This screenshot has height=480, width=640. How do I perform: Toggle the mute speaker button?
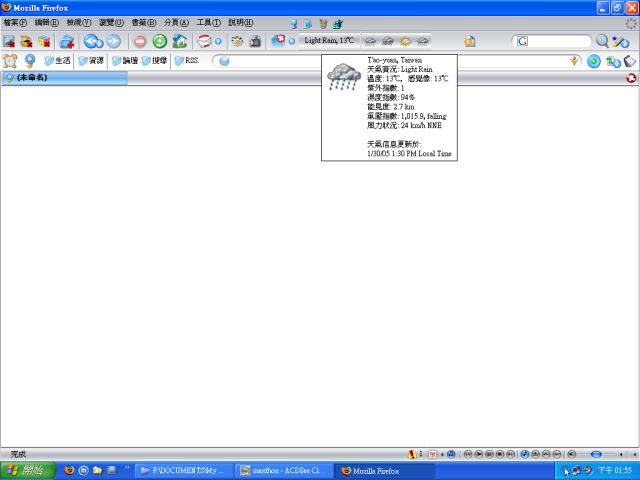coord(572,454)
